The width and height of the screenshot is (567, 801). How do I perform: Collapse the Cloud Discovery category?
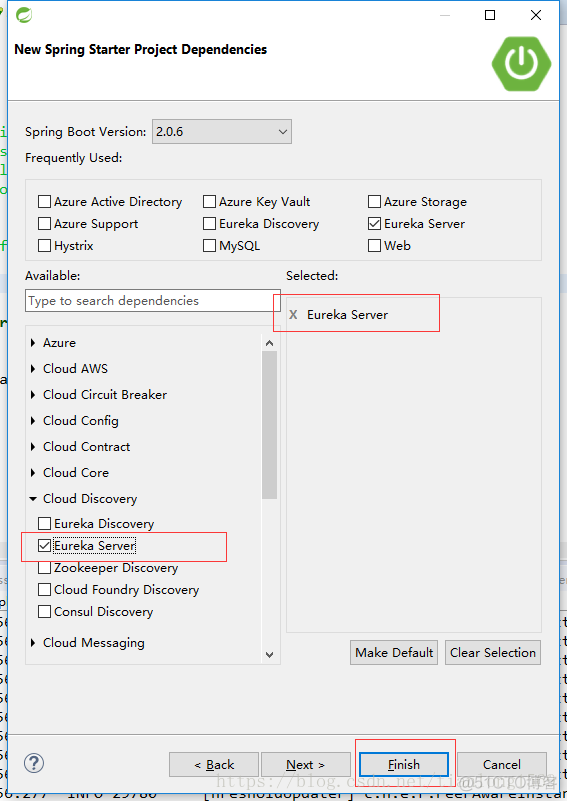33,499
